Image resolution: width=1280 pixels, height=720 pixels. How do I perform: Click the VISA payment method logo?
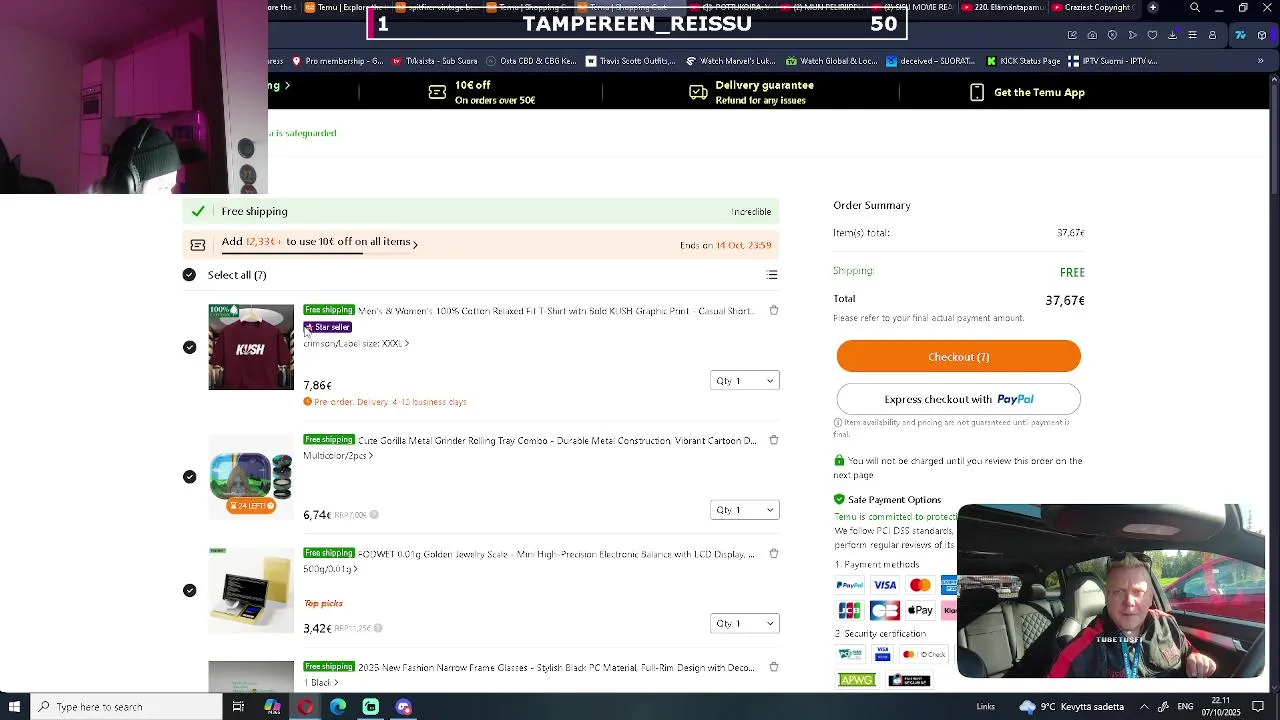coord(885,585)
